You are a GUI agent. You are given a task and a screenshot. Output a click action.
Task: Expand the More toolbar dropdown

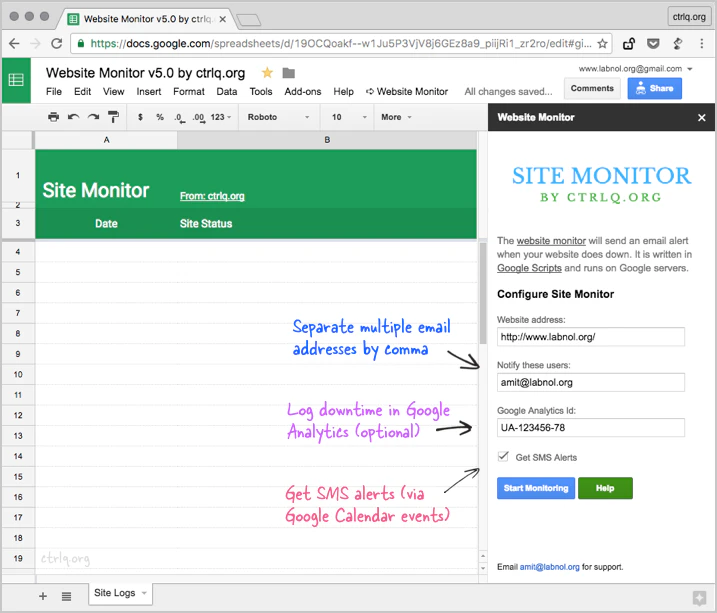pos(396,117)
